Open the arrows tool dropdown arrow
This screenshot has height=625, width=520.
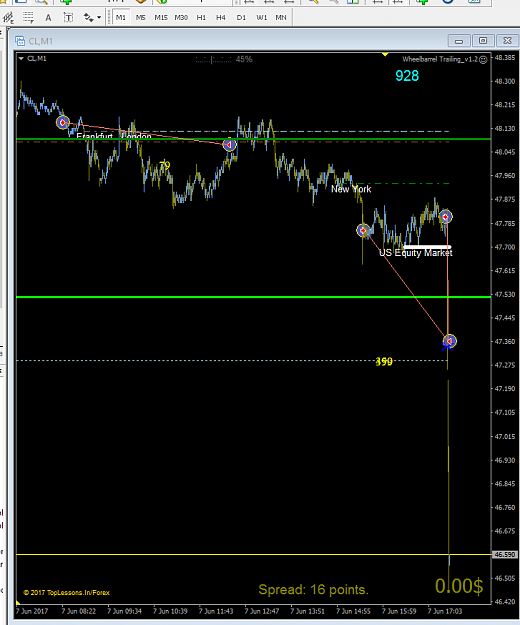(99, 18)
